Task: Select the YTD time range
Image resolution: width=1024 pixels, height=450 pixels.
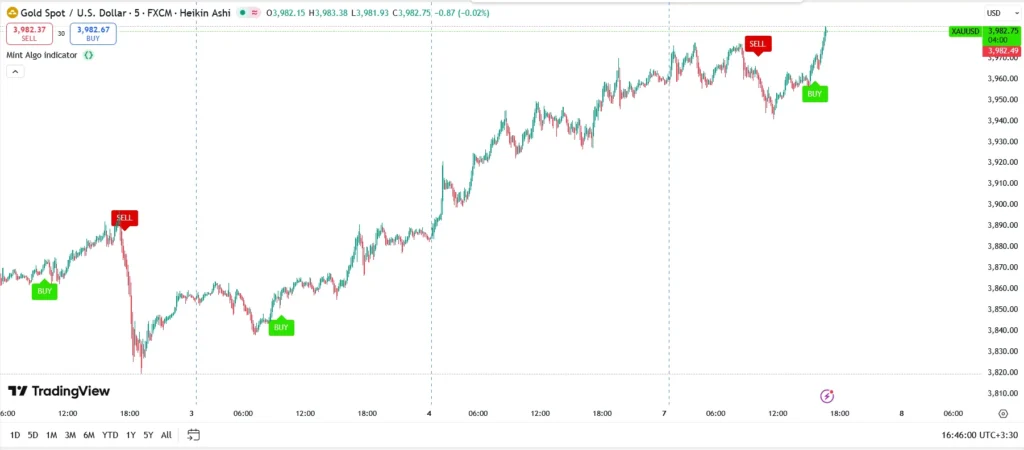Action: tap(110, 435)
